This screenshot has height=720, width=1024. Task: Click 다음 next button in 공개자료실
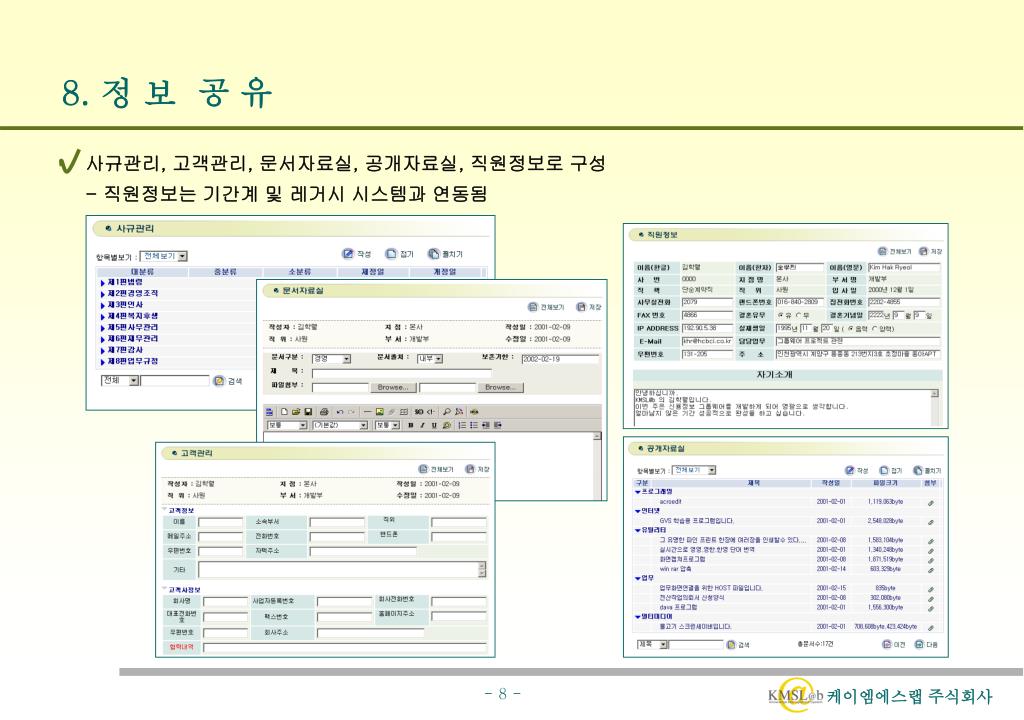[x=926, y=644]
